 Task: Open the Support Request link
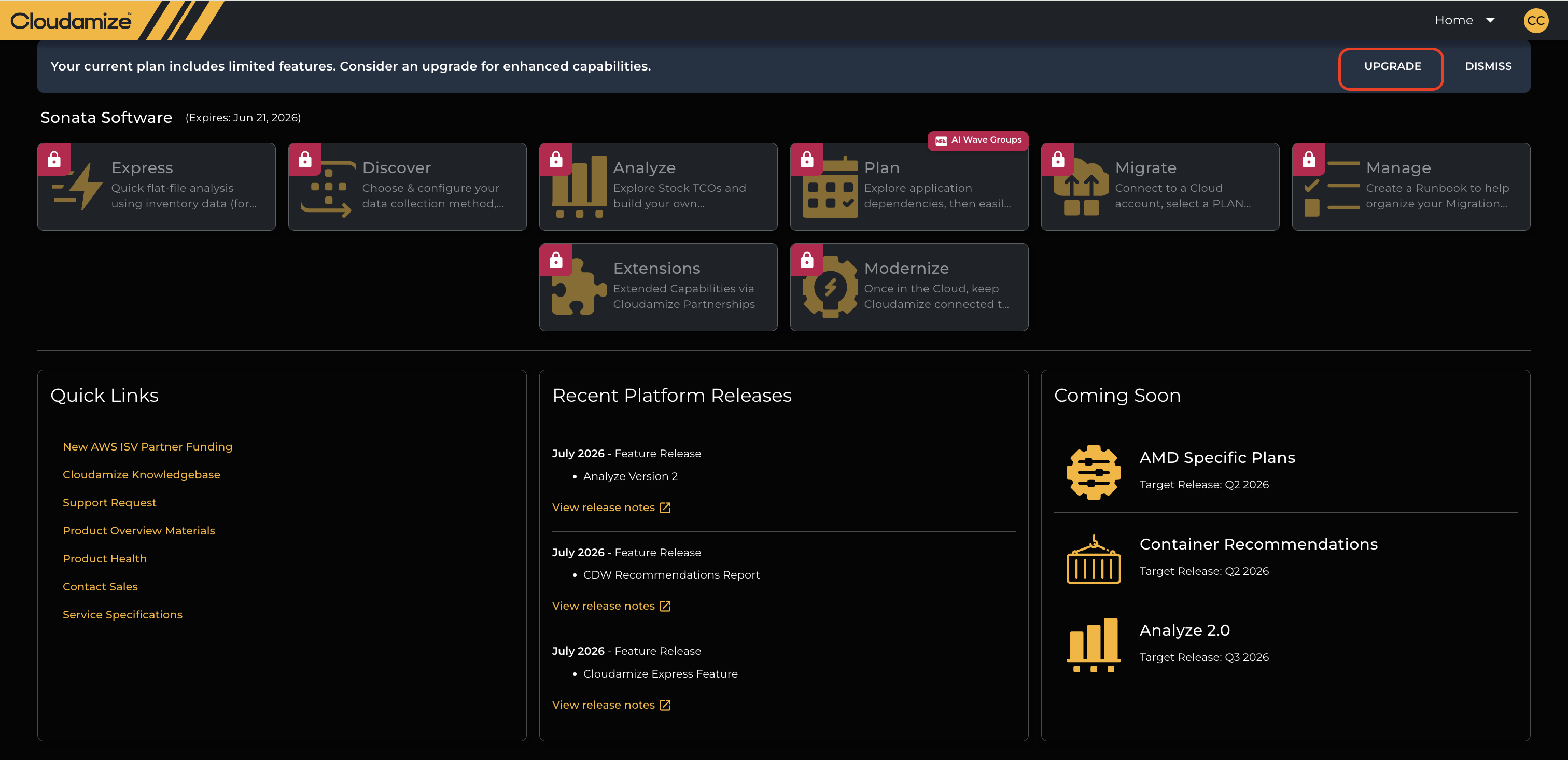pyautogui.click(x=109, y=503)
